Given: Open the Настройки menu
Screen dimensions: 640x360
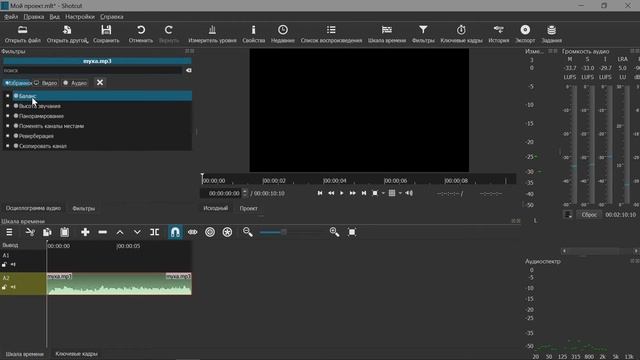Looking at the screenshot, I should (x=80, y=17).
